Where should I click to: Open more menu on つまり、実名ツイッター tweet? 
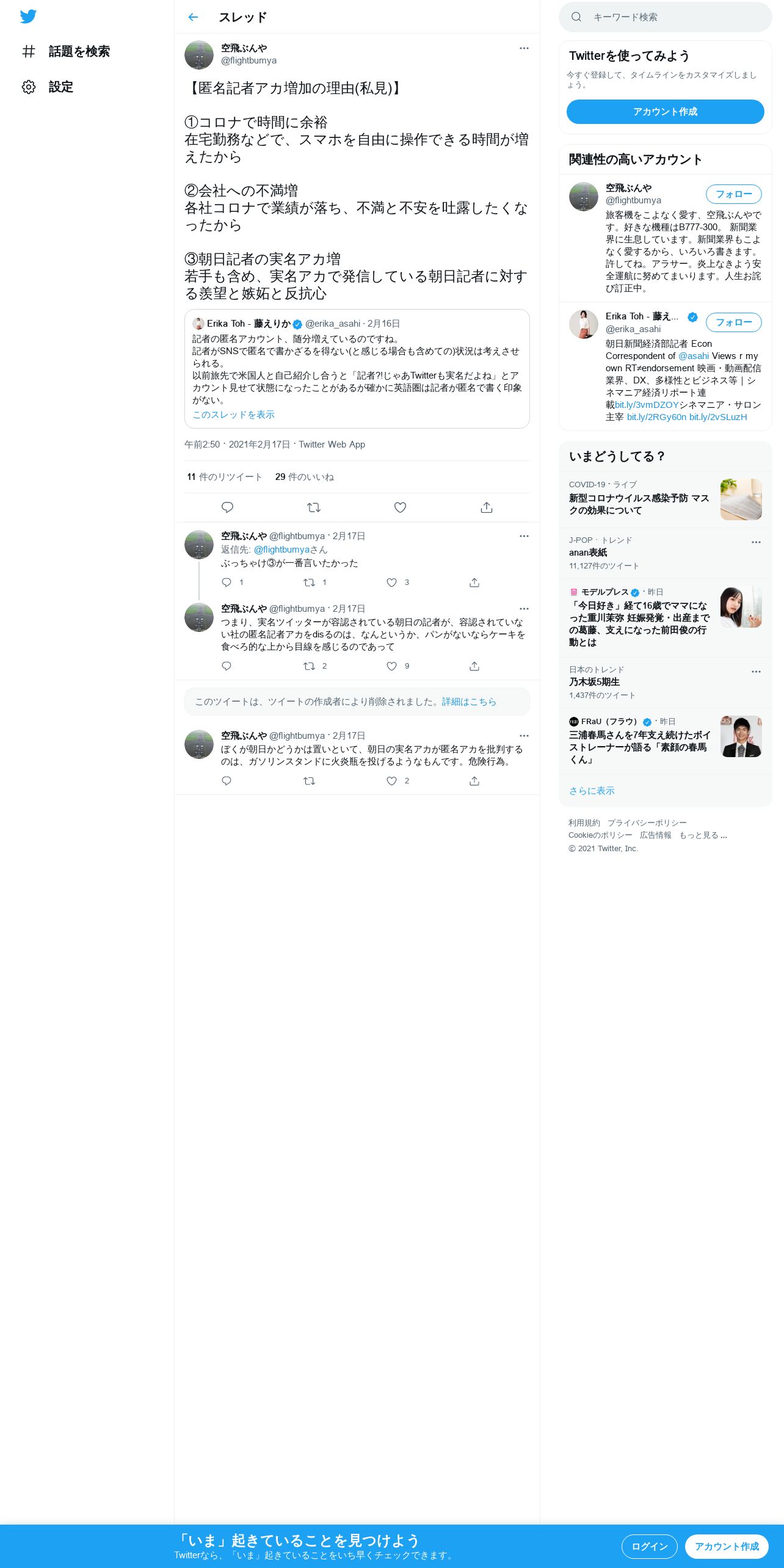(524, 609)
